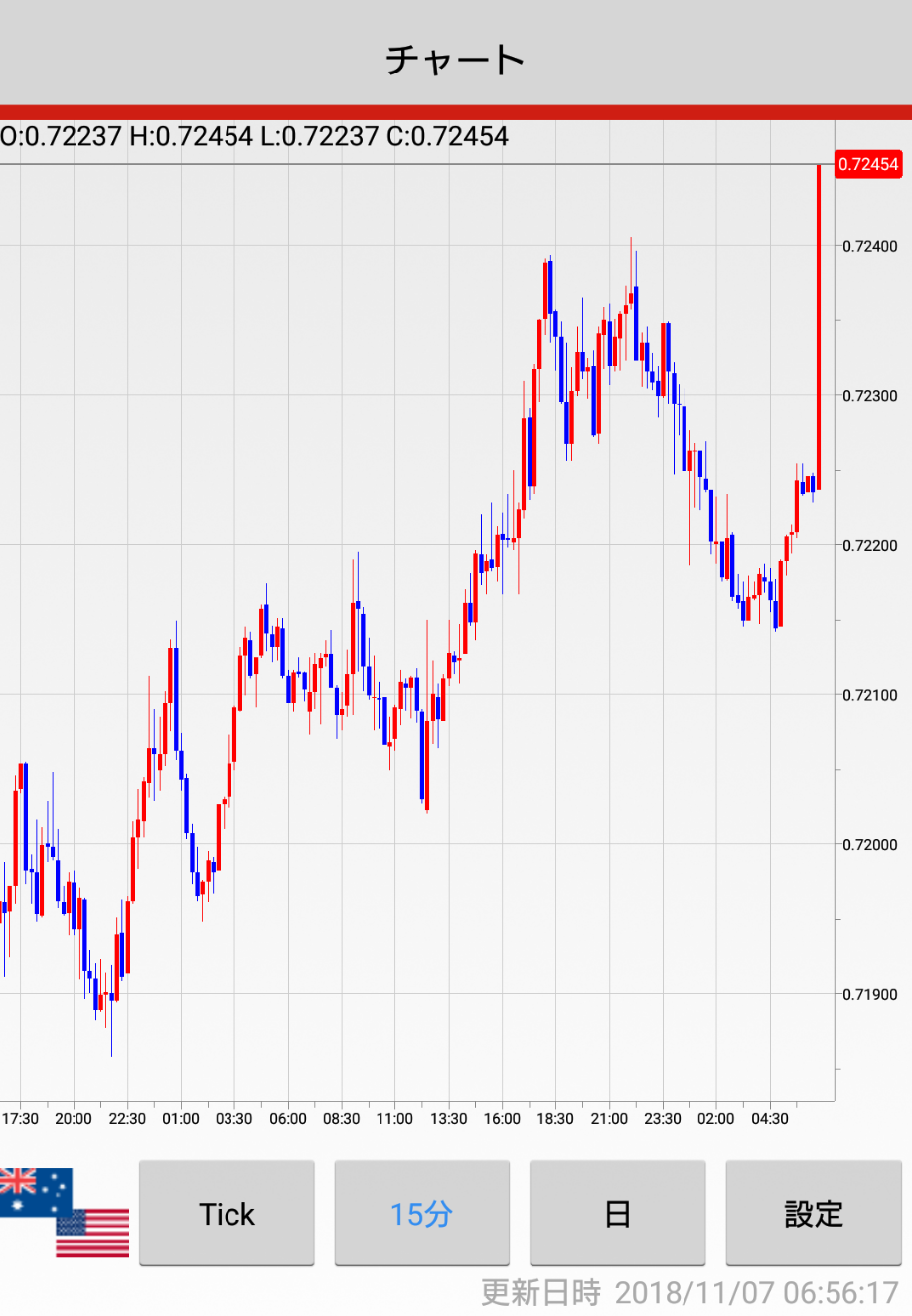912x1316 pixels.
Task: Tap the 01:00 time axis label
Action: (180, 1119)
